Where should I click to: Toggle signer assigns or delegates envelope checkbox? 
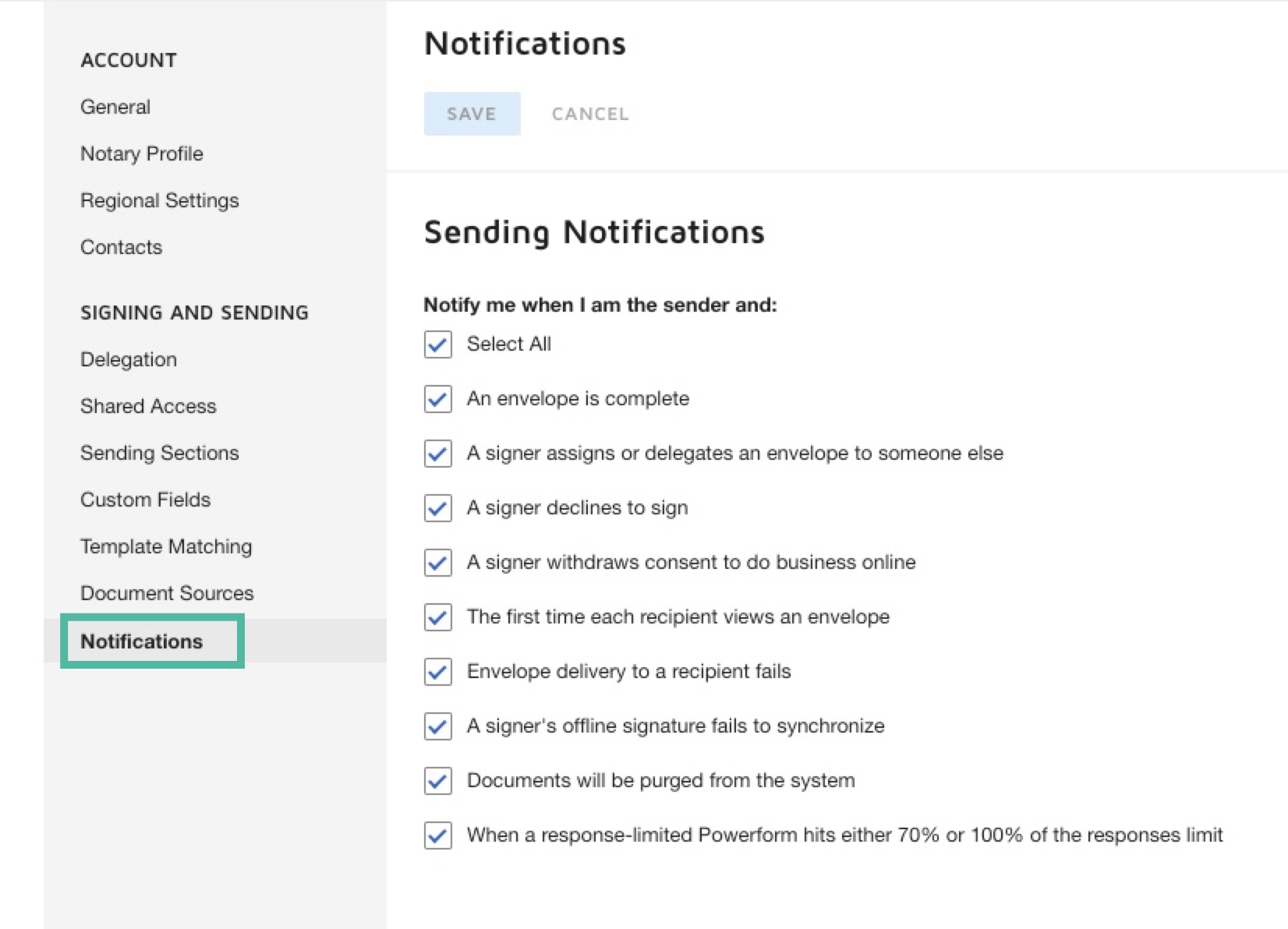[438, 454]
